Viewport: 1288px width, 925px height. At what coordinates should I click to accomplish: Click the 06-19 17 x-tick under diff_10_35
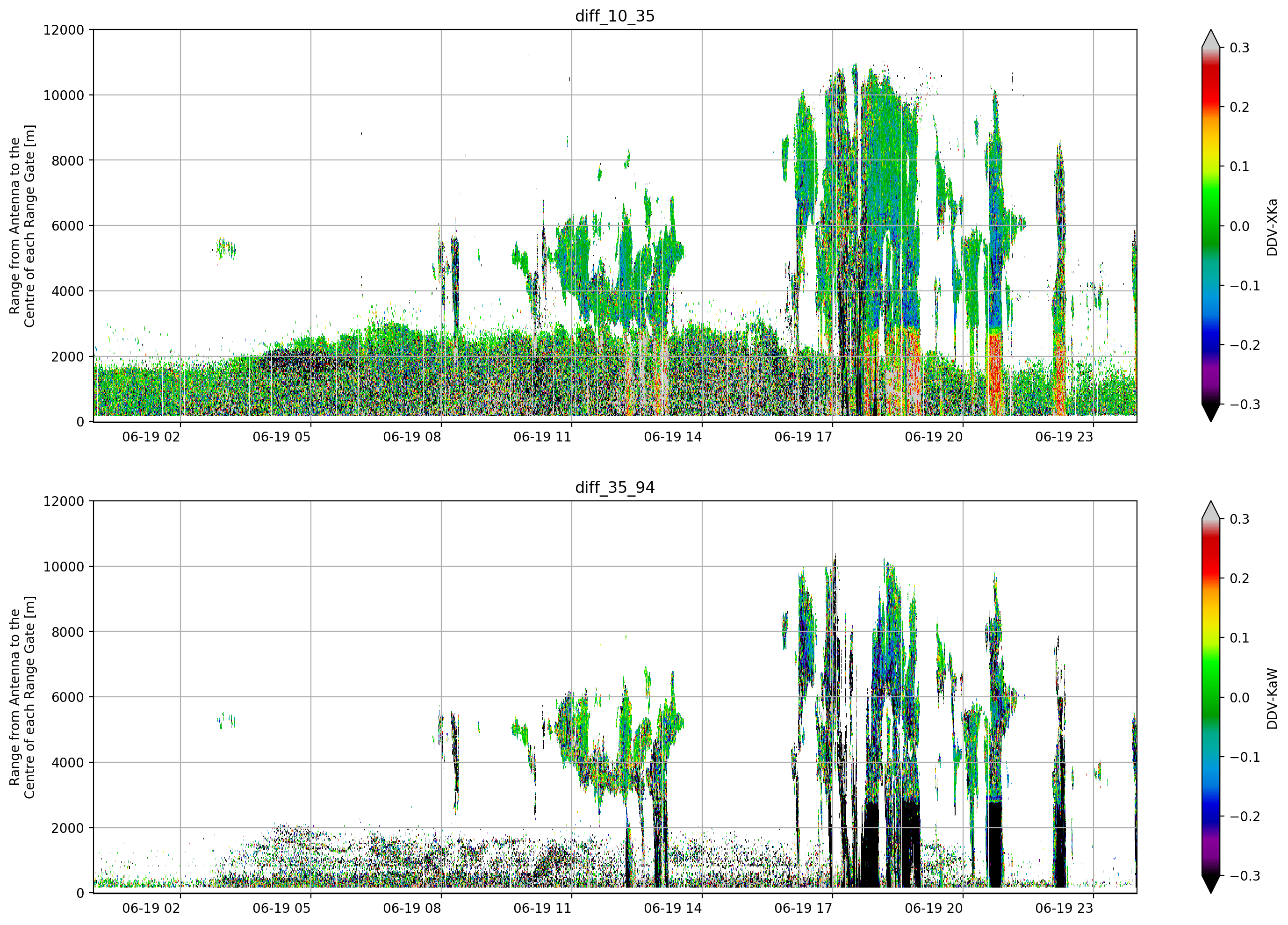coord(804,437)
